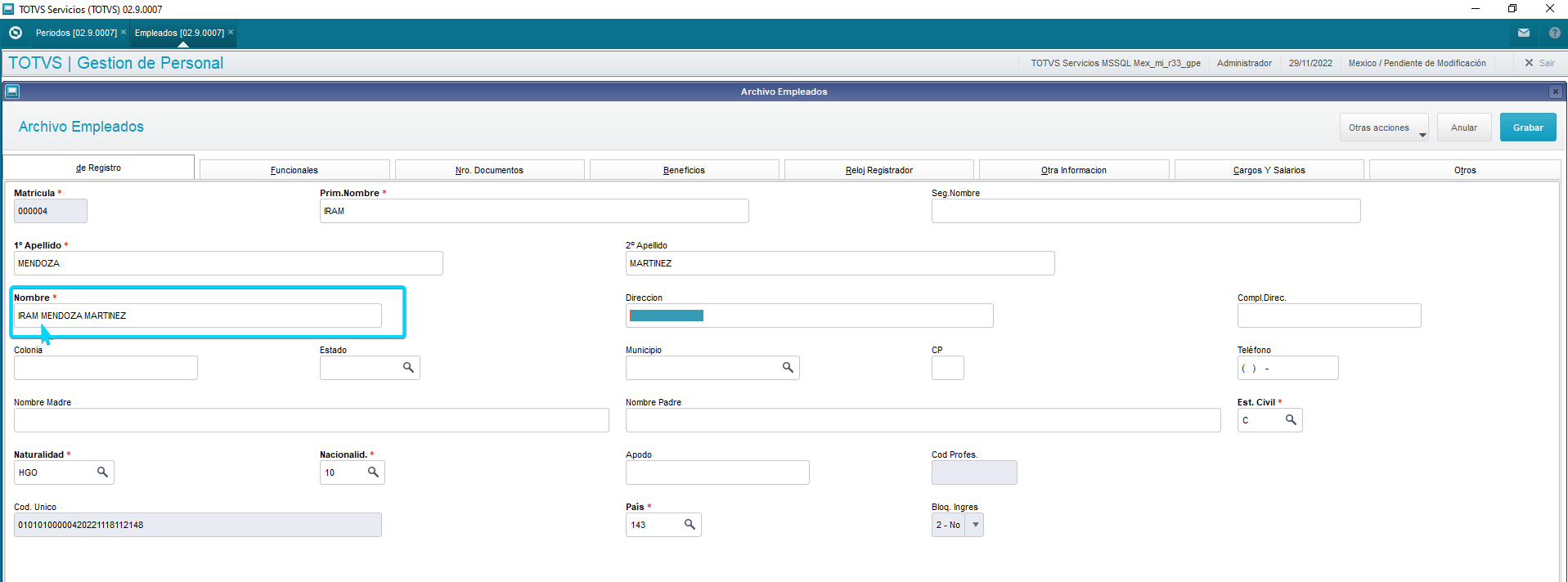Click the Nombre field IRAM MENDOZA MARTINEZ

[198, 316]
